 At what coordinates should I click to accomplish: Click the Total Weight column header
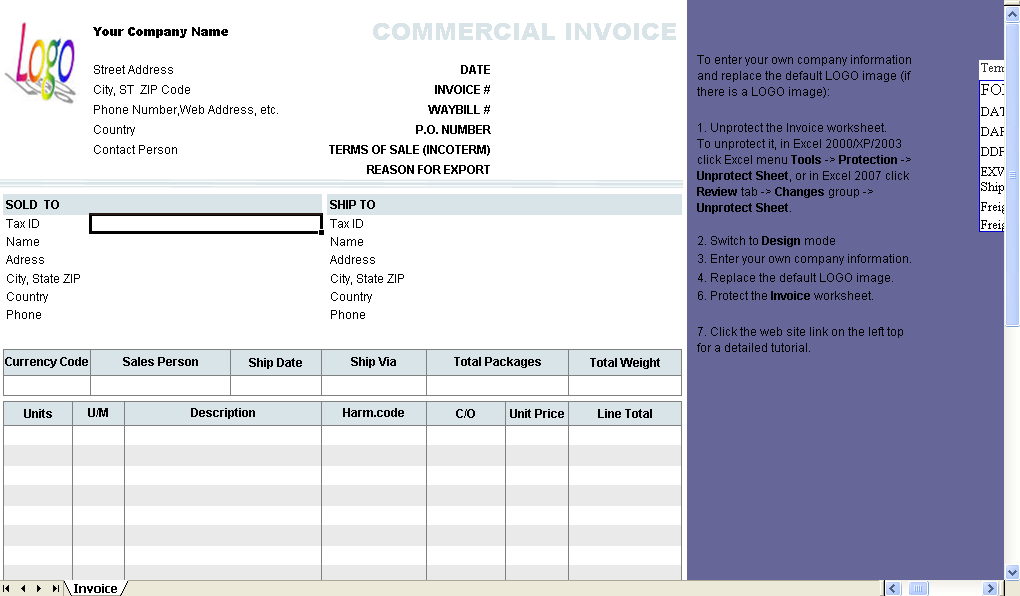pos(625,362)
